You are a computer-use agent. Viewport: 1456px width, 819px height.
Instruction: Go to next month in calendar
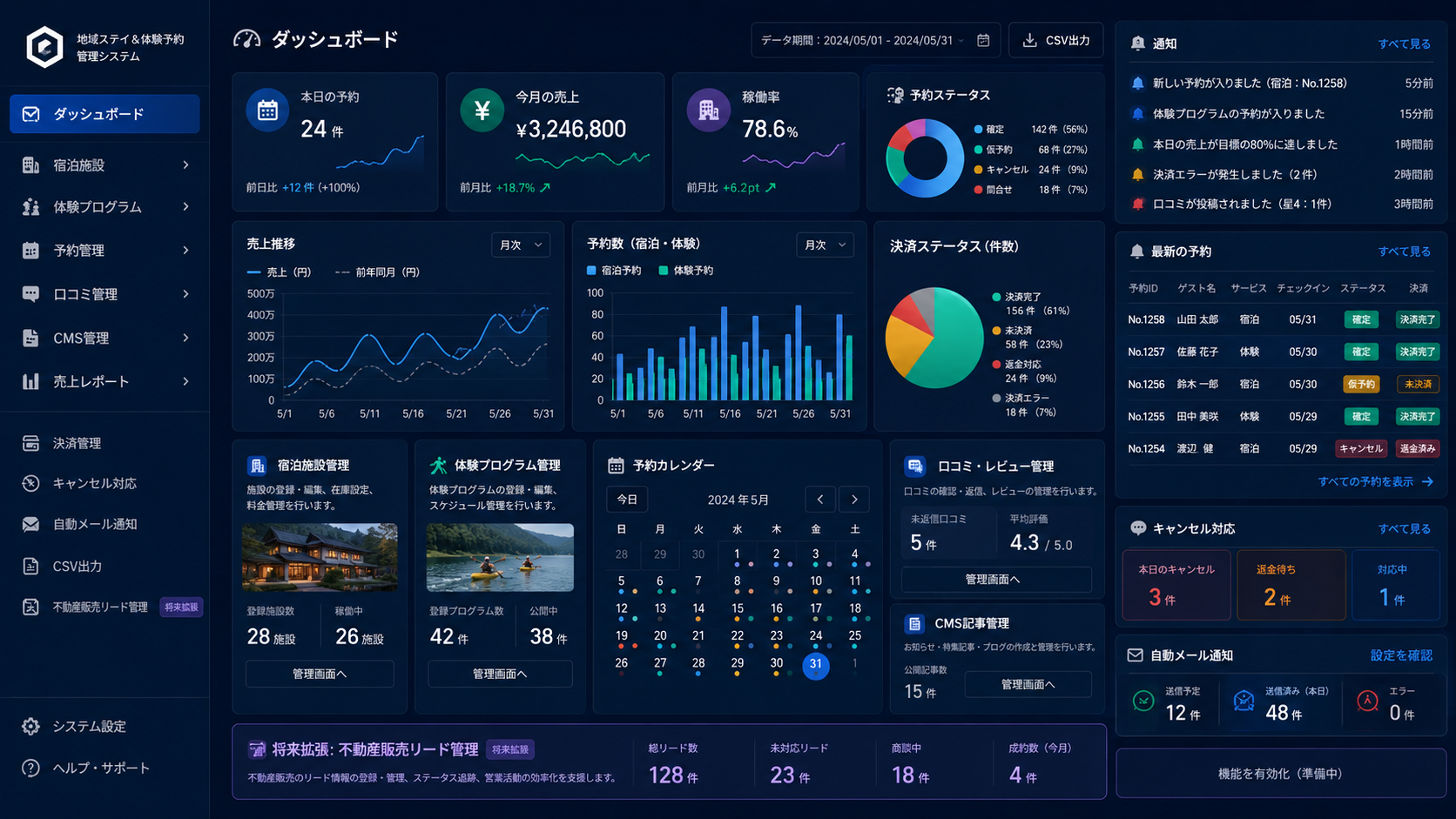tap(854, 500)
